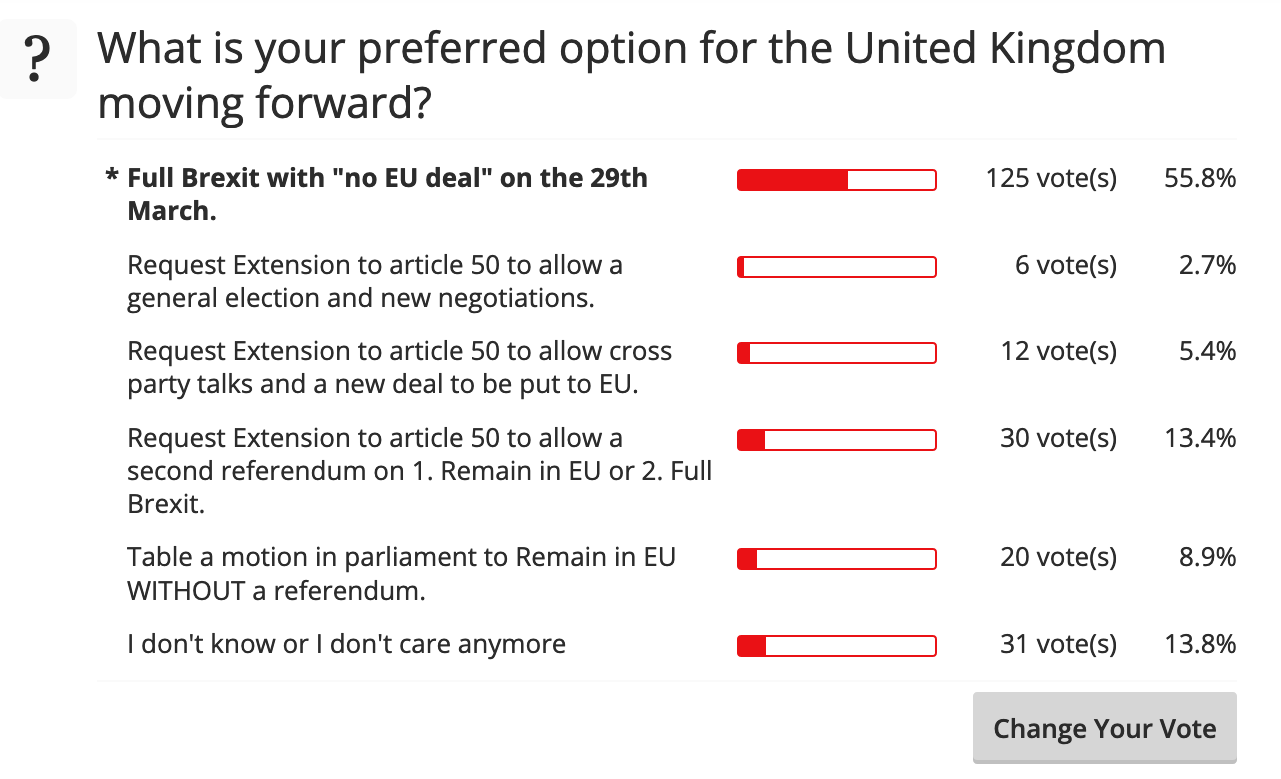Select the Full Brexit "no EU deal" option
Image resolution: width=1281 pixels, height=779 pixels.
pos(387,194)
